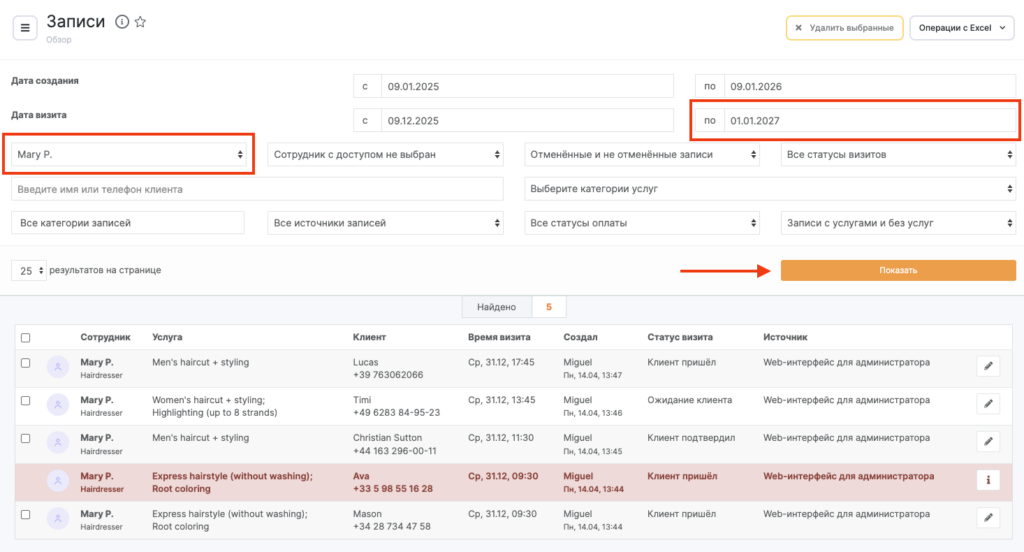Open the hamburger menu button
Screen dimensions: 1024x552
(25, 27)
